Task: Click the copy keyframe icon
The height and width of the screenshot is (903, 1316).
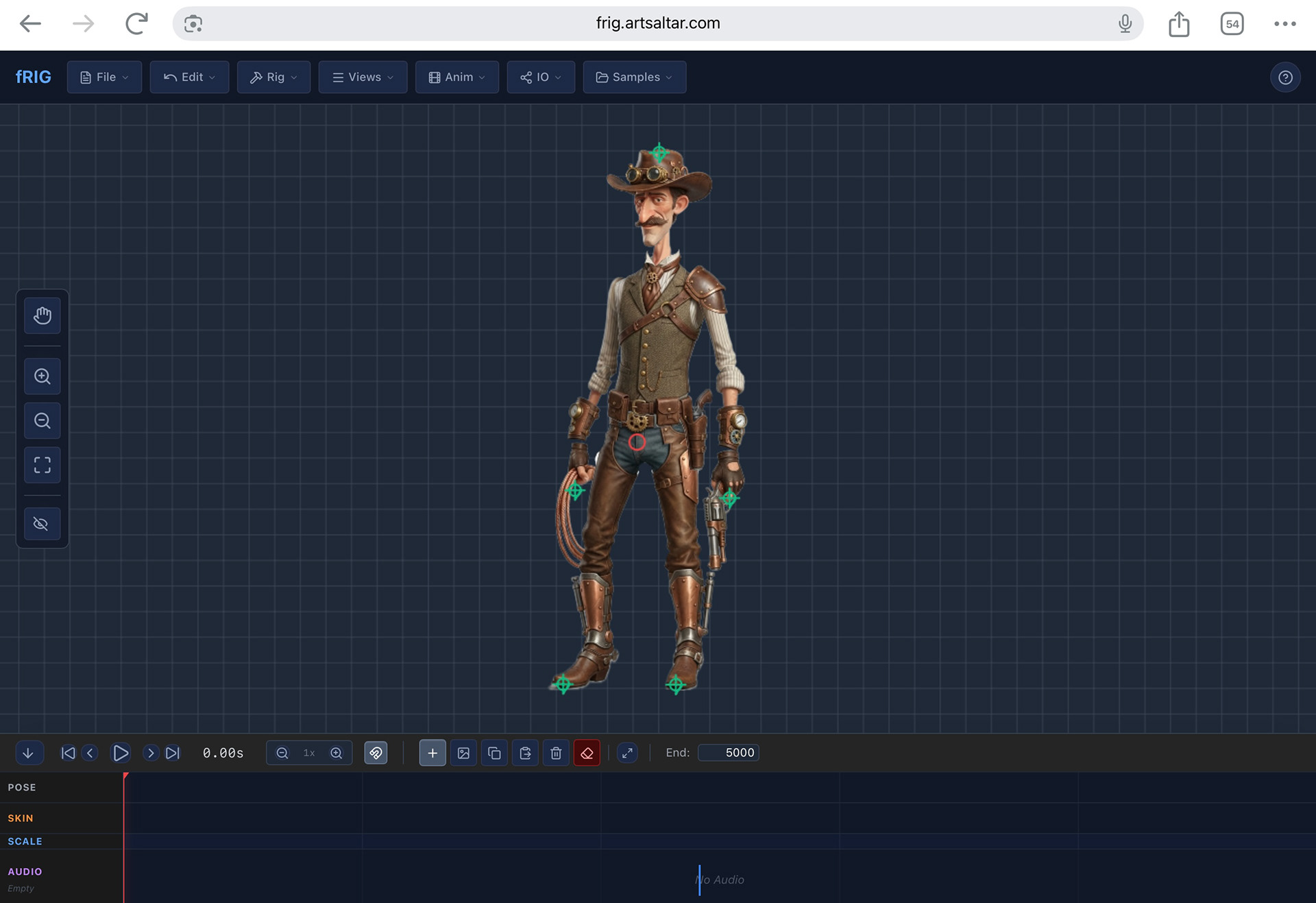Action: click(494, 753)
